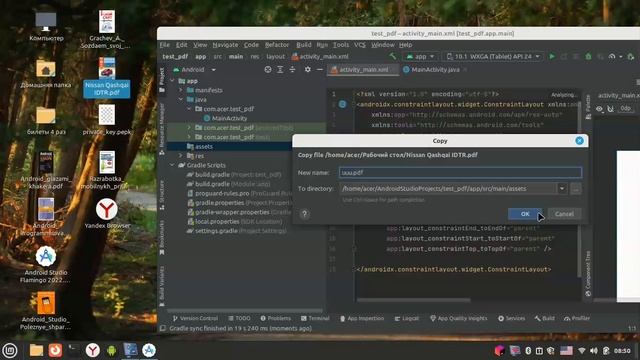Click the Make Project hammer icon
Image resolution: width=640 pixels, height=360 pixels.
click(393, 56)
